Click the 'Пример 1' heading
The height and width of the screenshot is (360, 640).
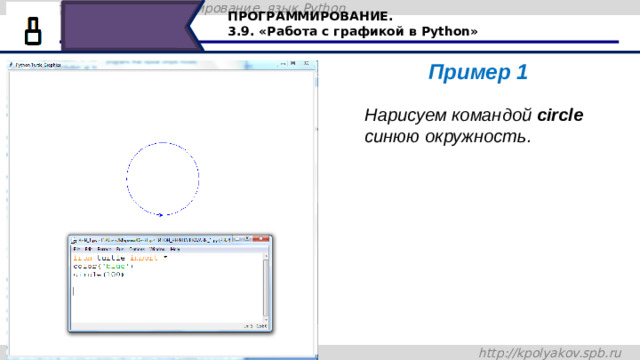click(x=478, y=72)
